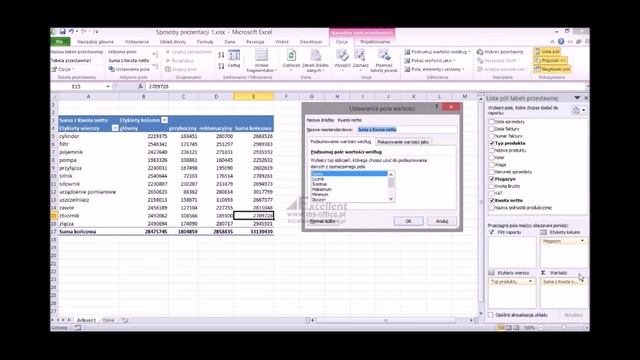Open Magazyn field dropdown in column labels area
This screenshot has width=640, height=360.
tap(582, 241)
